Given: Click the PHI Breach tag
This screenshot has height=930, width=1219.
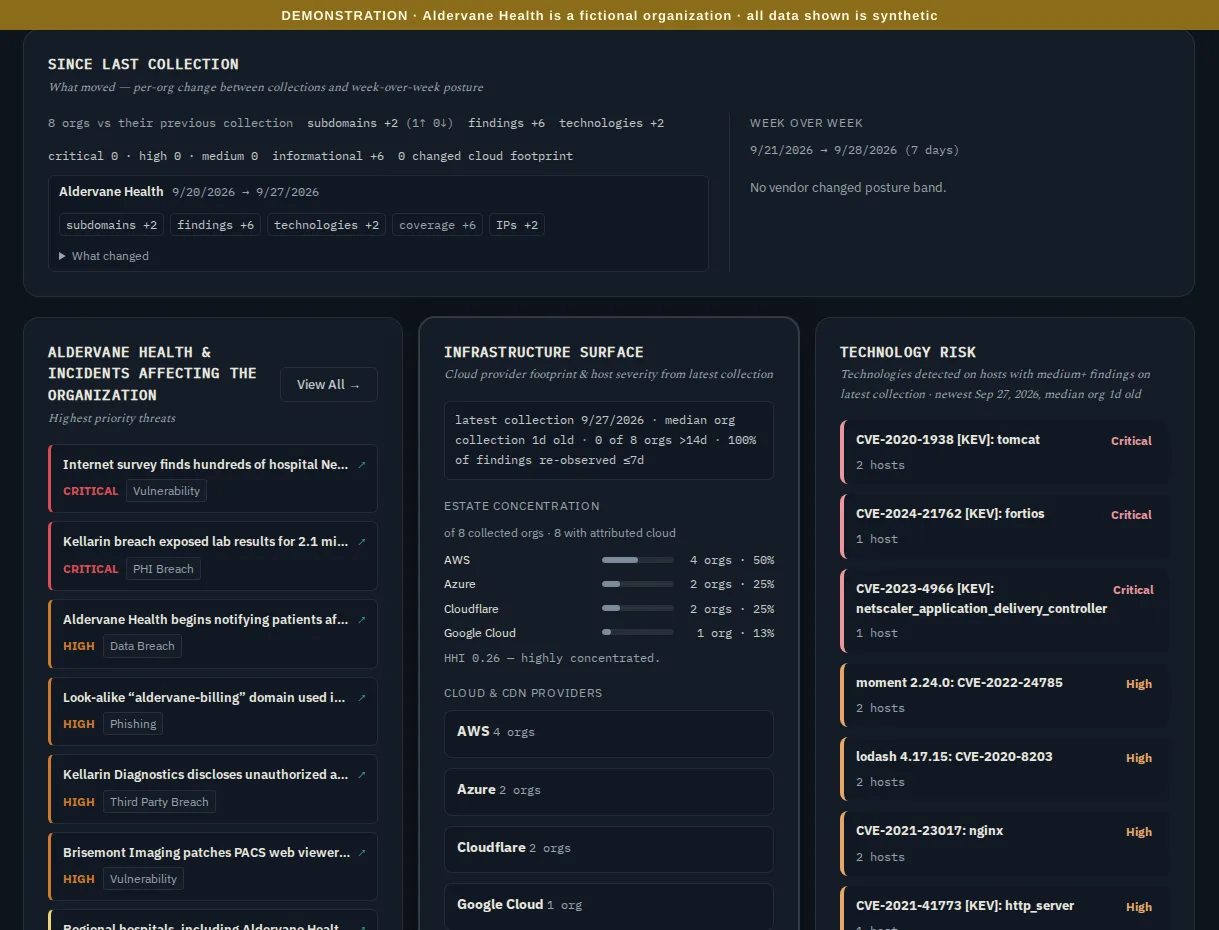Looking at the screenshot, I should pos(163,569).
